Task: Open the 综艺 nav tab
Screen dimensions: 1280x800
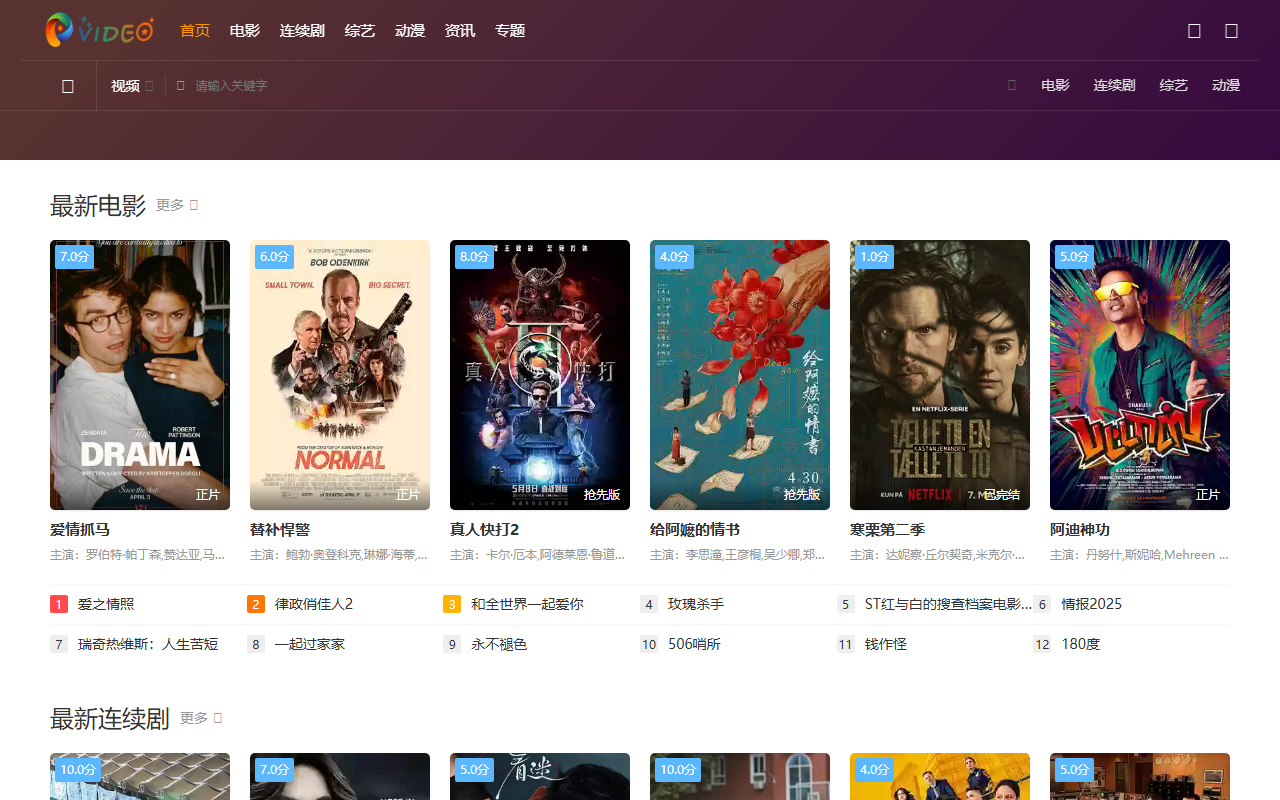Action: pos(360,31)
